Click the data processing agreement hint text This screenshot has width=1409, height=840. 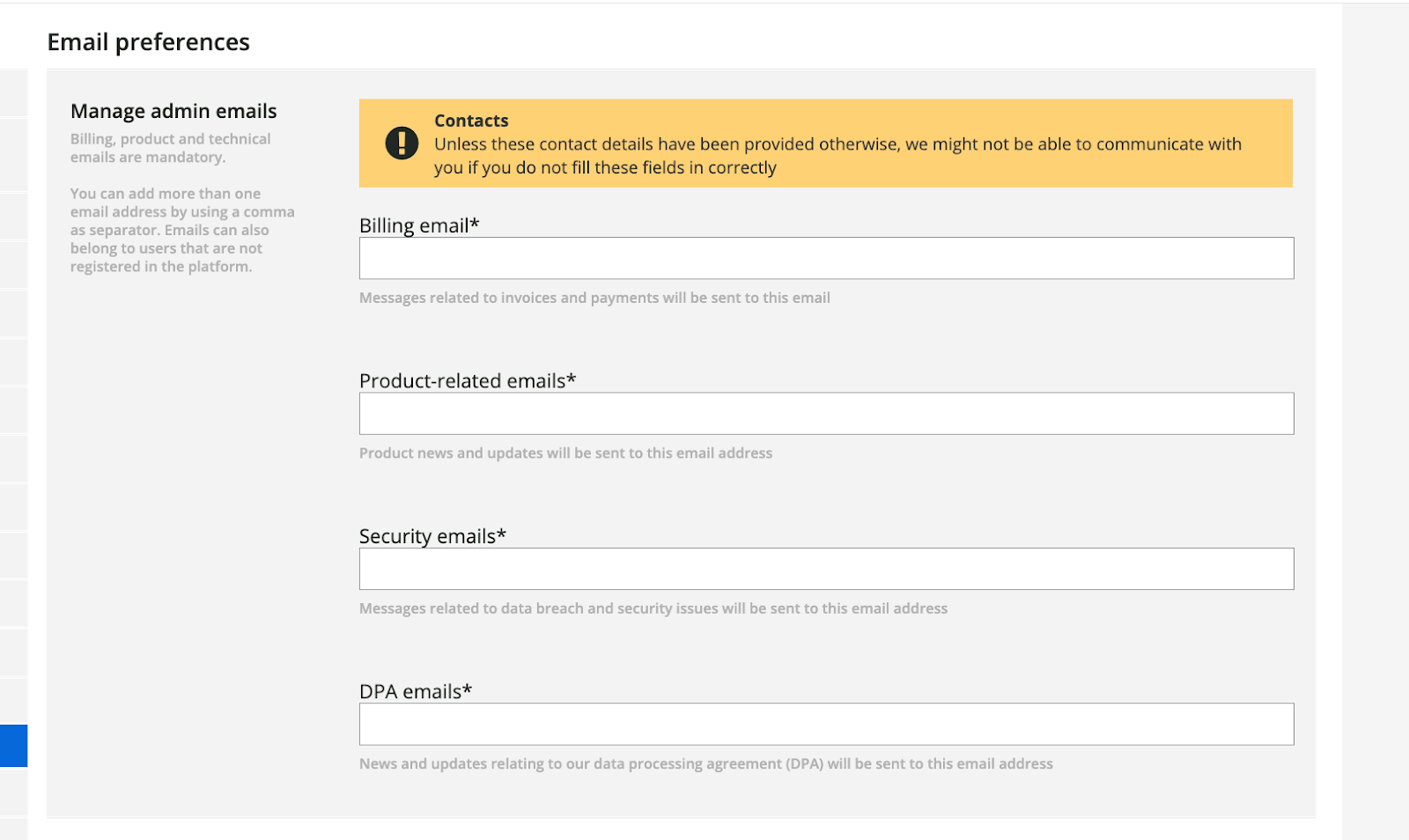pos(705,763)
